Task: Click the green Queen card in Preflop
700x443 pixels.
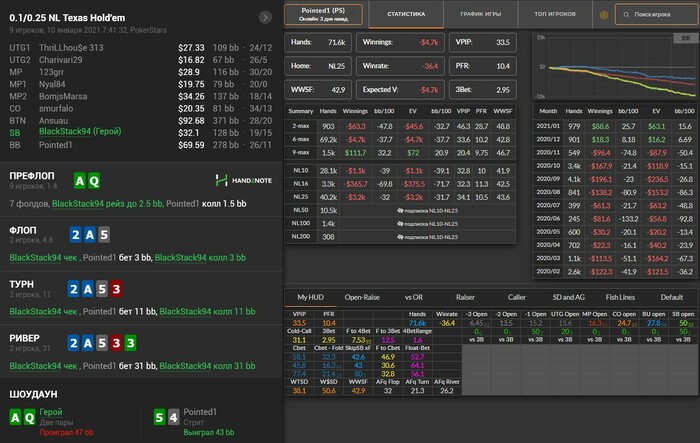Action: point(94,181)
